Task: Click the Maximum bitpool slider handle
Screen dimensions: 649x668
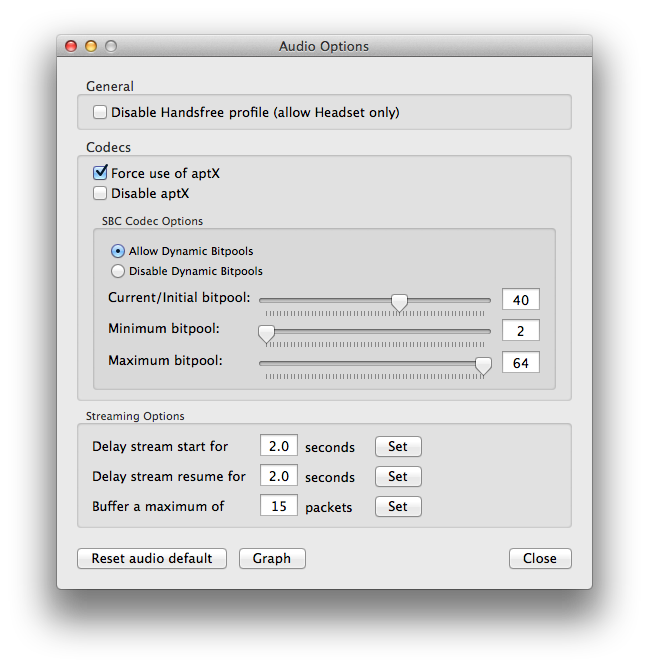Action: [x=483, y=364]
